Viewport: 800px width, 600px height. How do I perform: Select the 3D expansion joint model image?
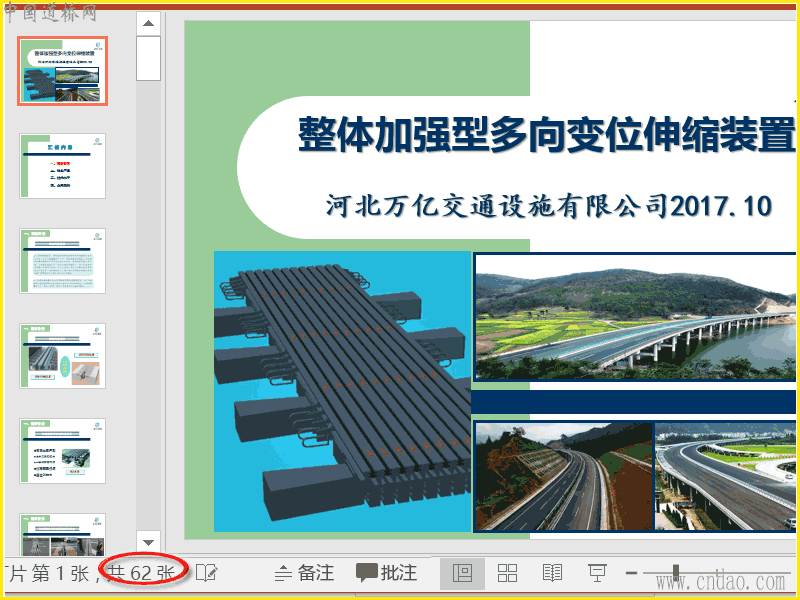point(342,391)
